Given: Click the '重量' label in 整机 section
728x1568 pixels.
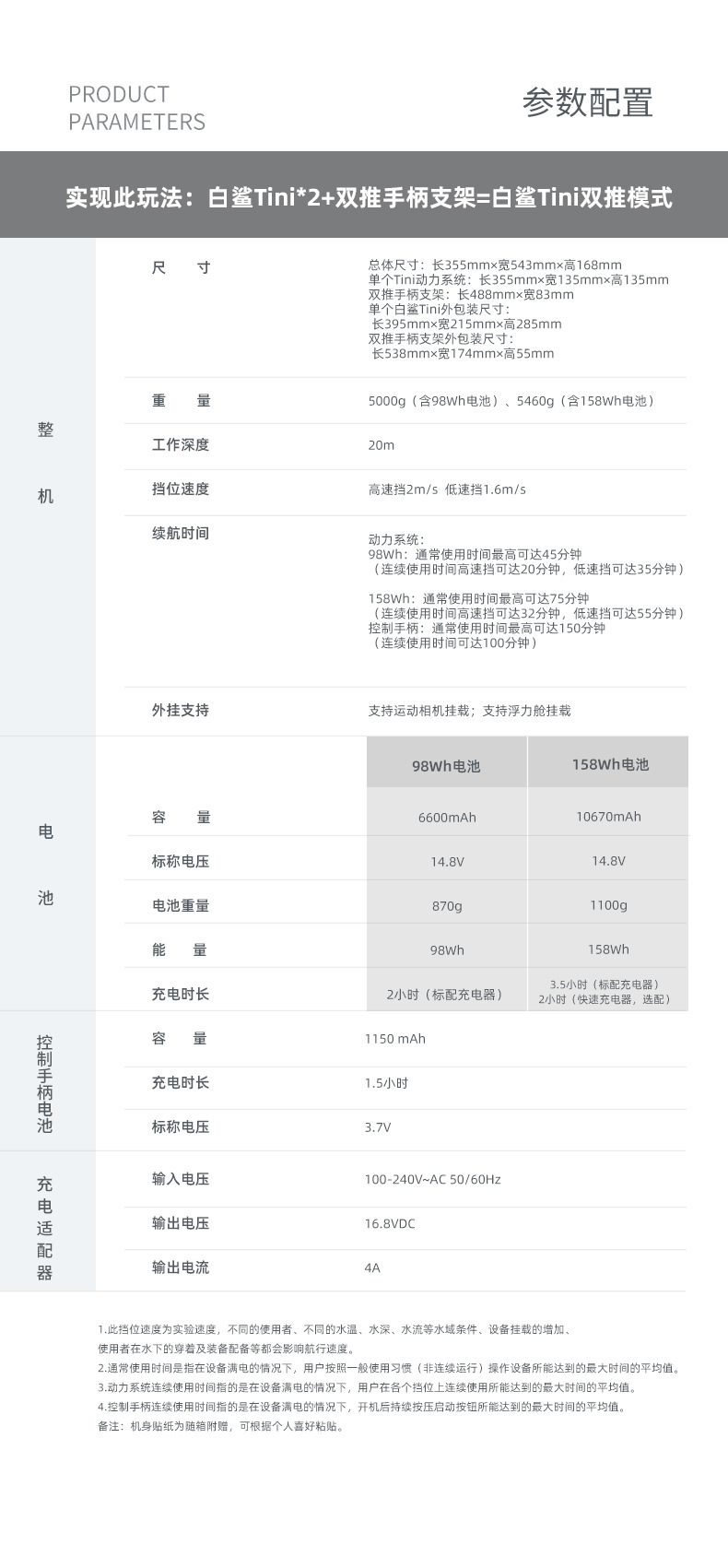Looking at the screenshot, I should point(182,400).
